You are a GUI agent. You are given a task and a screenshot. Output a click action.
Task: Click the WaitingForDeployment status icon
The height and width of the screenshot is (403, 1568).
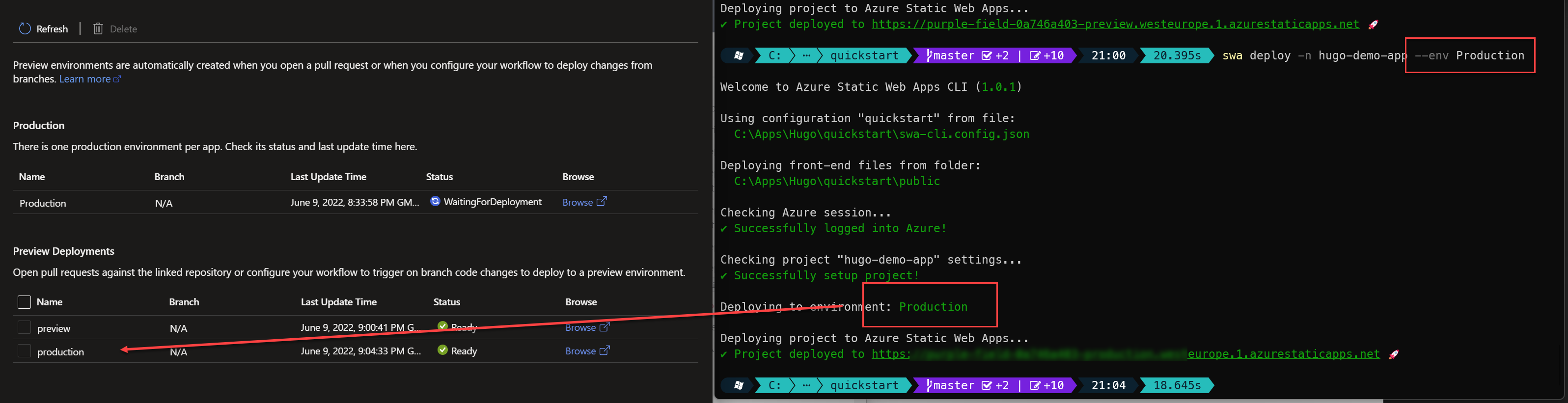[435, 201]
